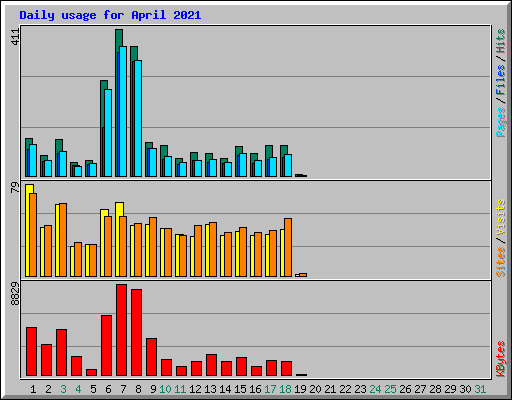Click the tallest red KBytes bar for day 7
This screenshot has height=400, width=512.
(x=121, y=330)
